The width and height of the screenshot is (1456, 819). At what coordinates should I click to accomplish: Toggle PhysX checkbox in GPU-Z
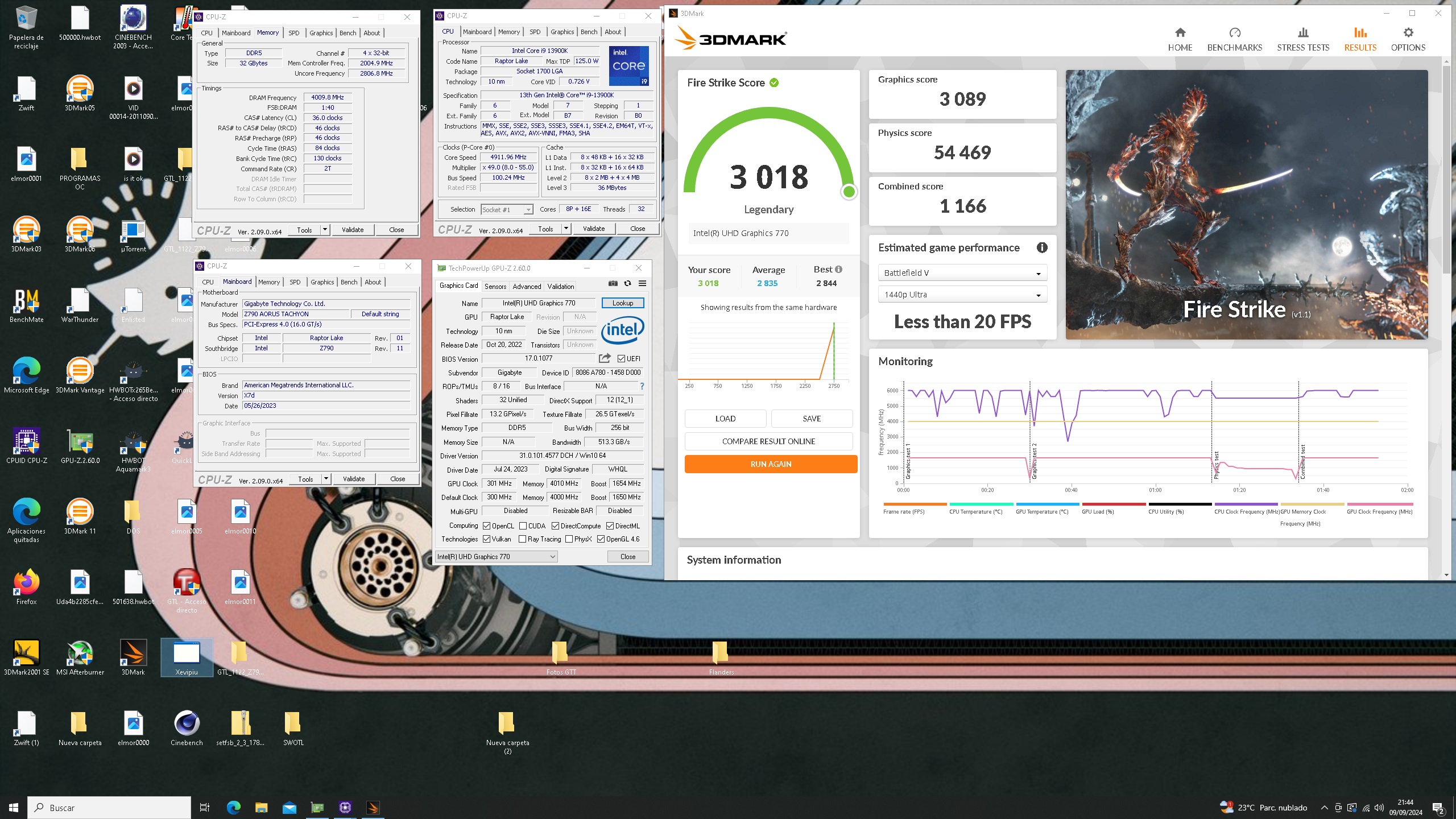click(x=569, y=539)
